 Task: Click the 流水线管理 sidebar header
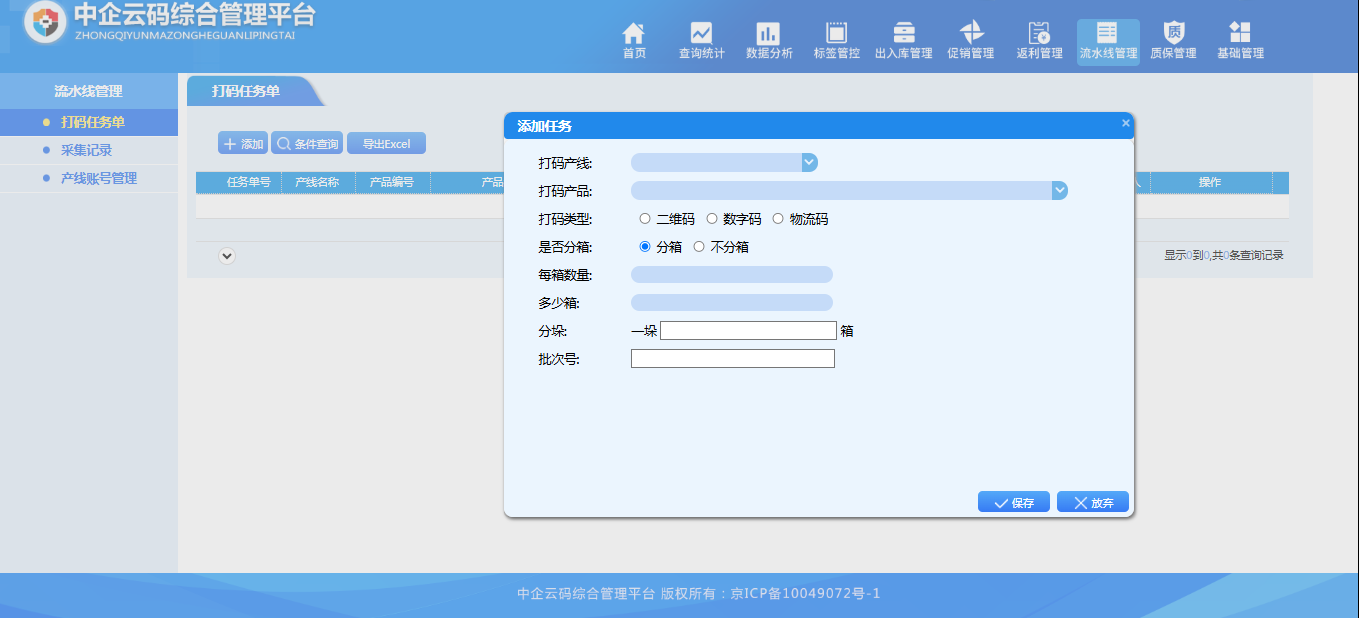88,91
